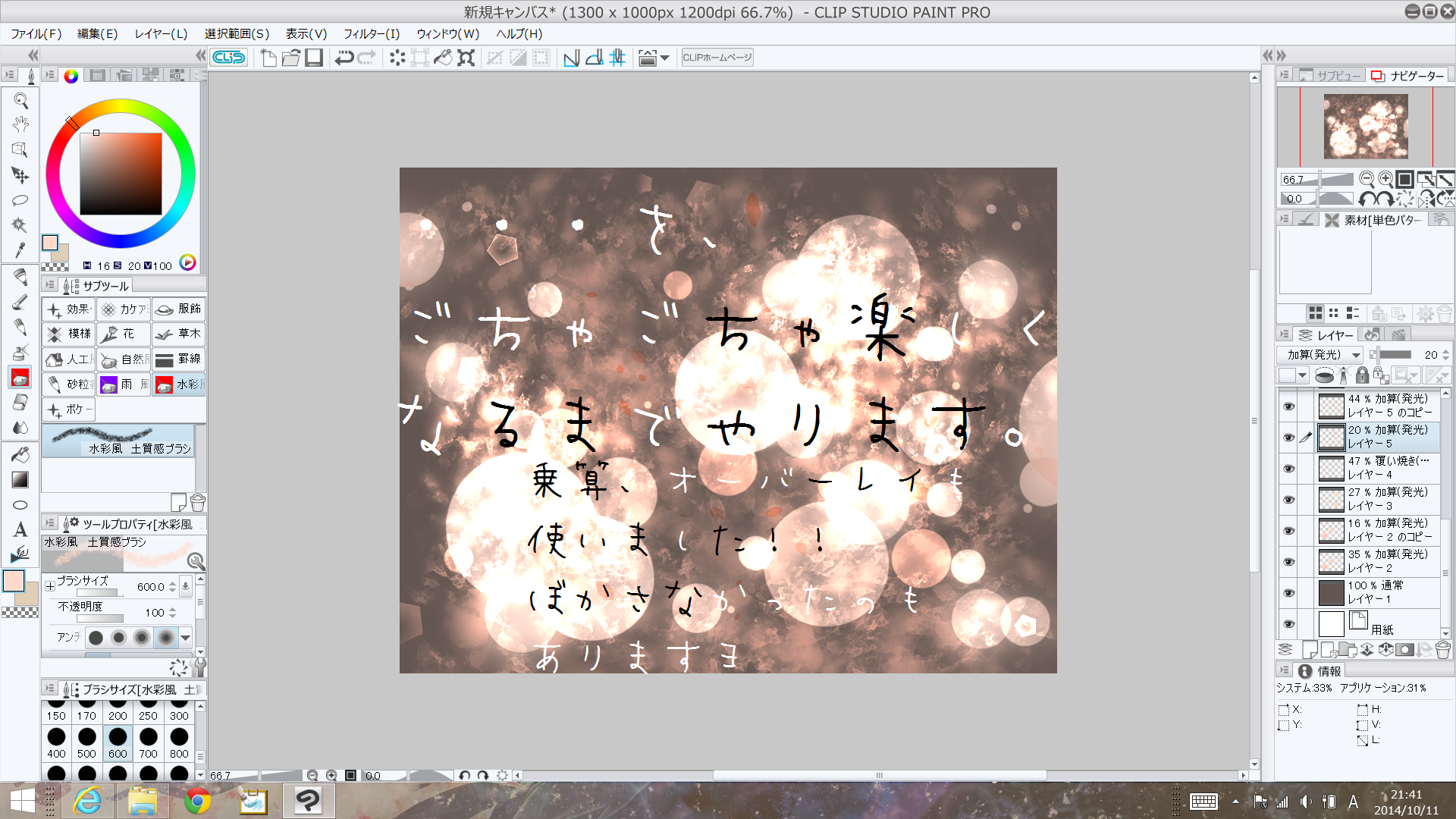1456x819 pixels.
Task: Open the CLIP STUDIO launcher icon
Action: click(x=228, y=58)
